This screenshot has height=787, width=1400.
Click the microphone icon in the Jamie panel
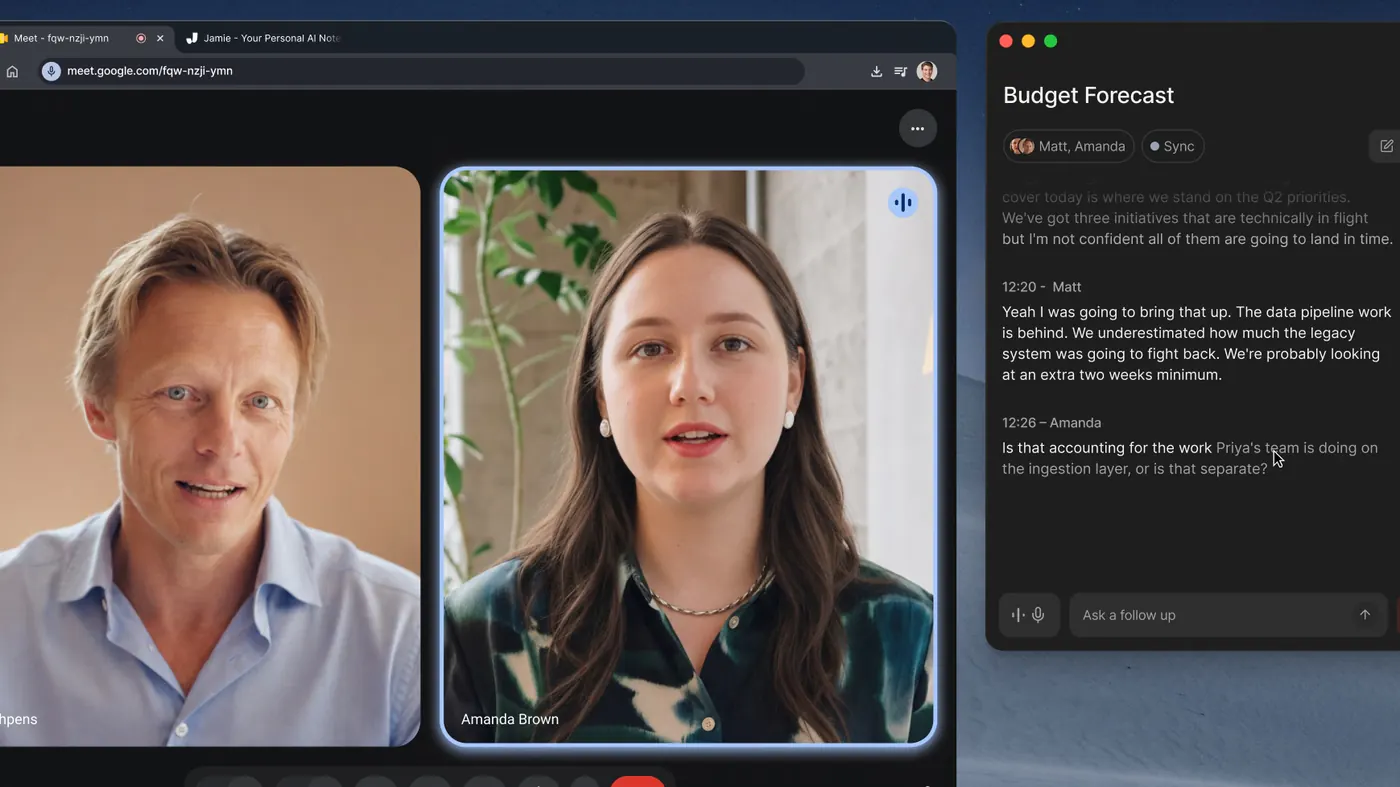[1039, 615]
